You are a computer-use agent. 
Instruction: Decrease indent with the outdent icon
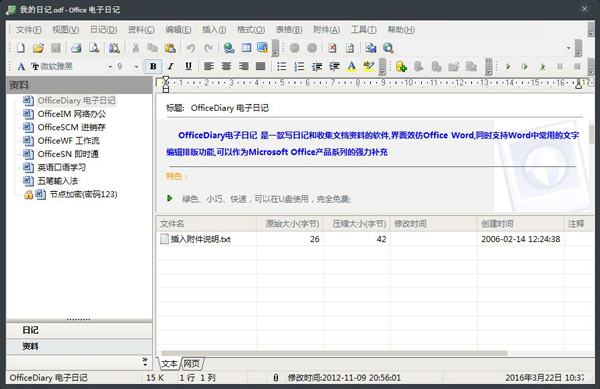(317, 67)
